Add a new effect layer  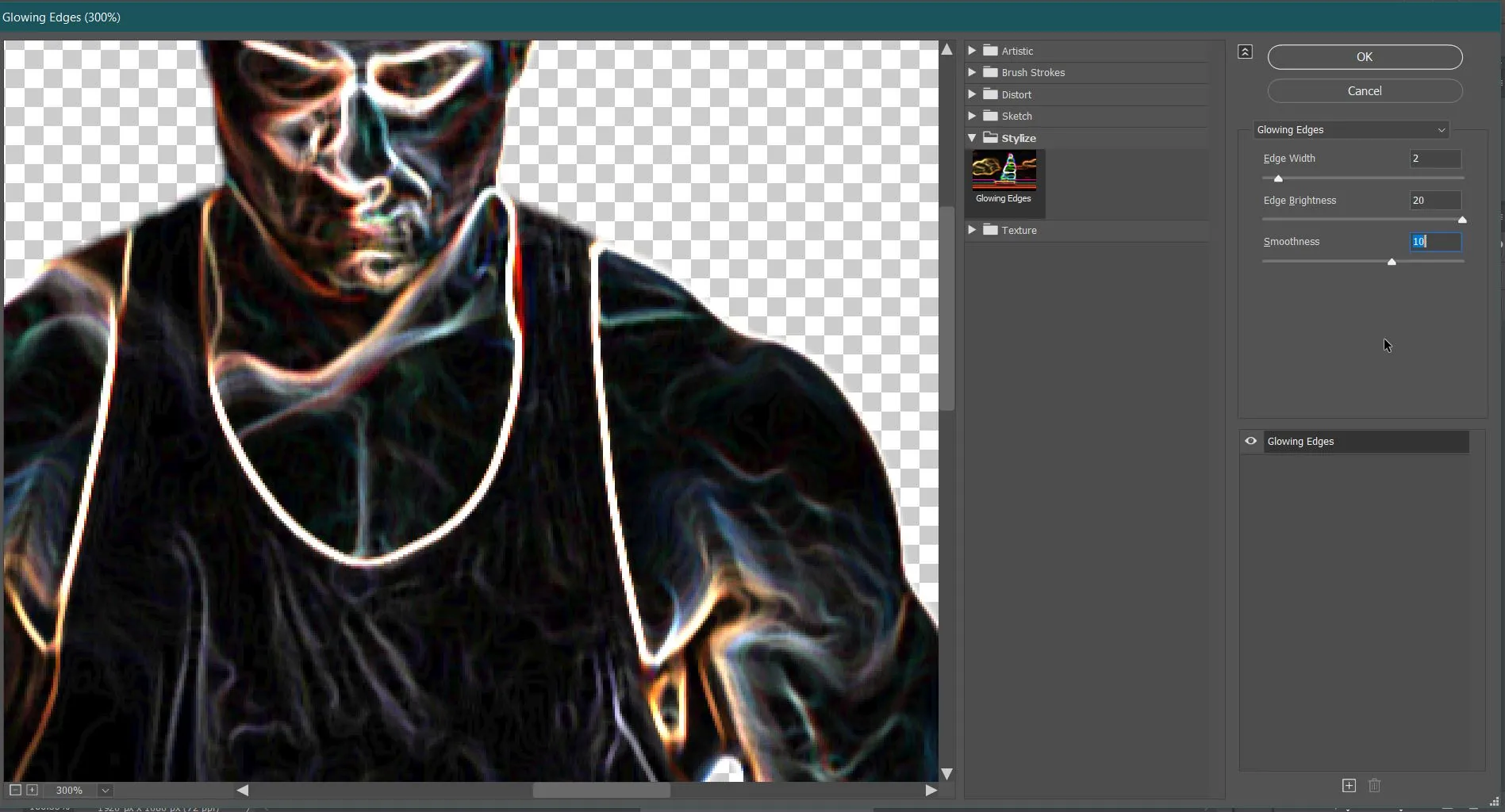(x=1349, y=785)
